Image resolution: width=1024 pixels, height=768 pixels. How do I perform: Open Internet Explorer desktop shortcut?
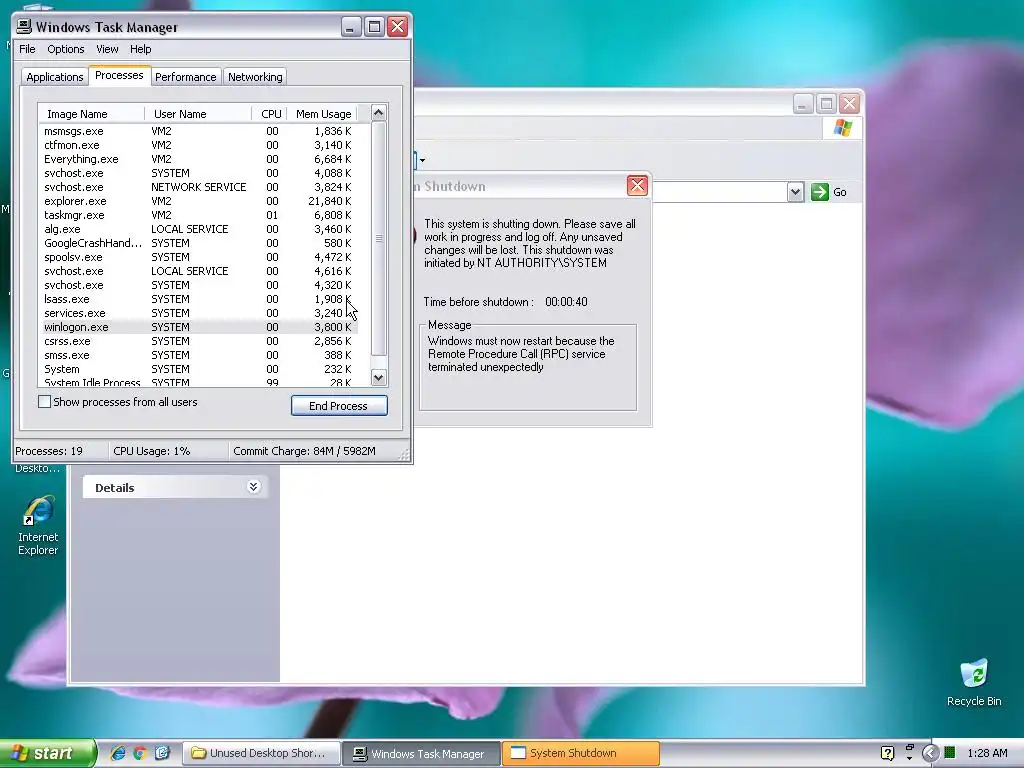(x=38, y=526)
